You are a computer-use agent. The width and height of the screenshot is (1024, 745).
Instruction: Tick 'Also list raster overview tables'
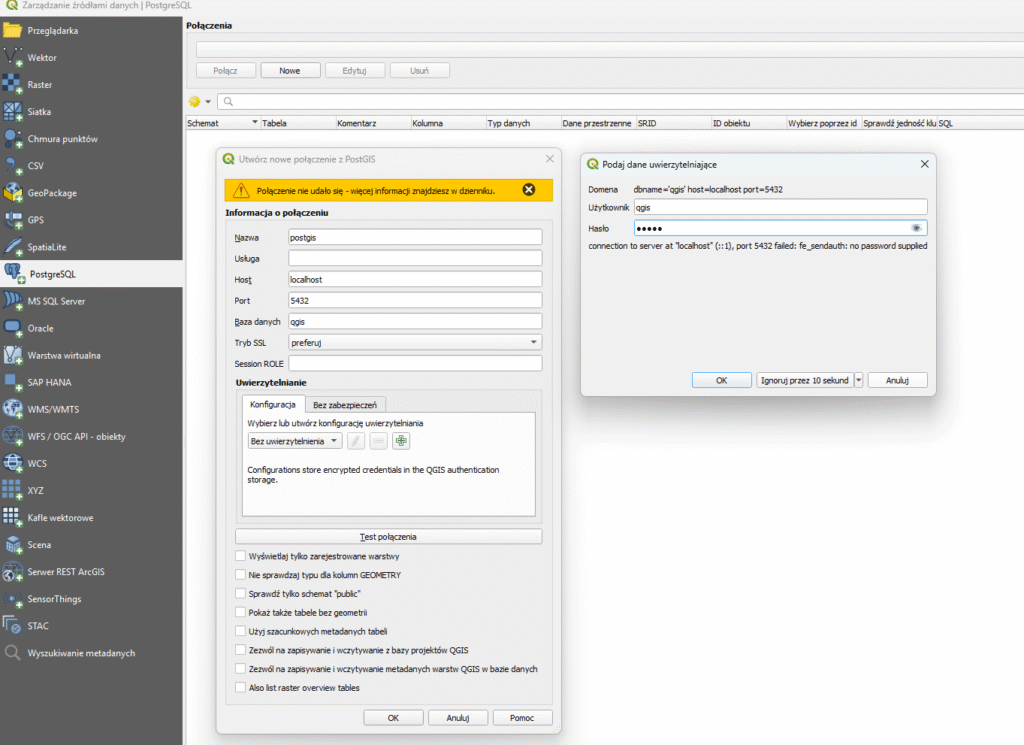[240, 687]
